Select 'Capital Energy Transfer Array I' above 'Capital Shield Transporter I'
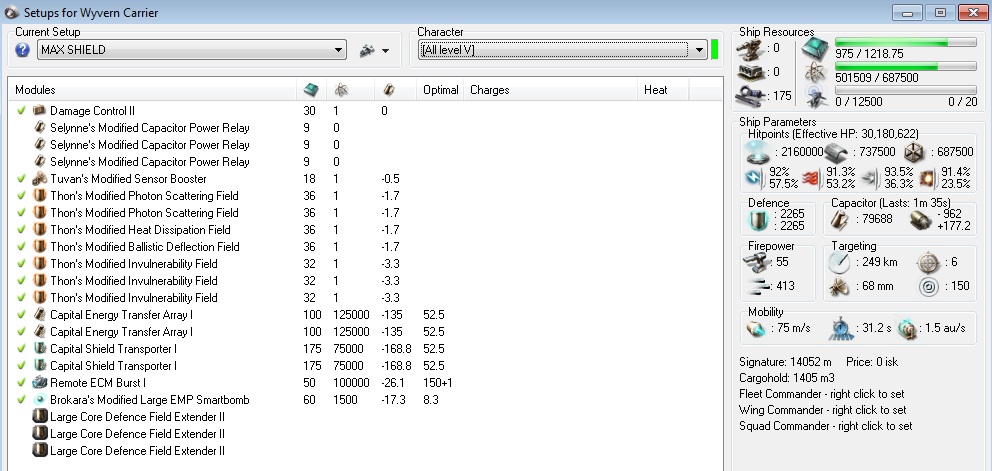The height and width of the screenshot is (471, 992). pyautogui.click(x=121, y=332)
